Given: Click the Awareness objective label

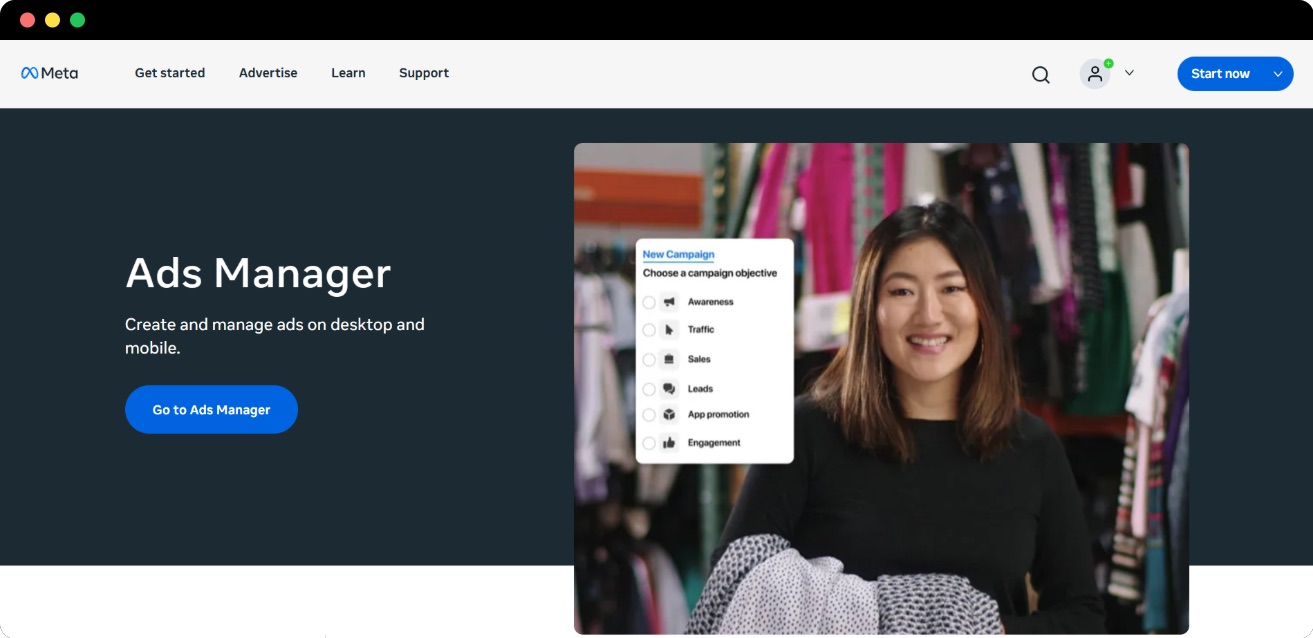Looking at the screenshot, I should point(710,302).
